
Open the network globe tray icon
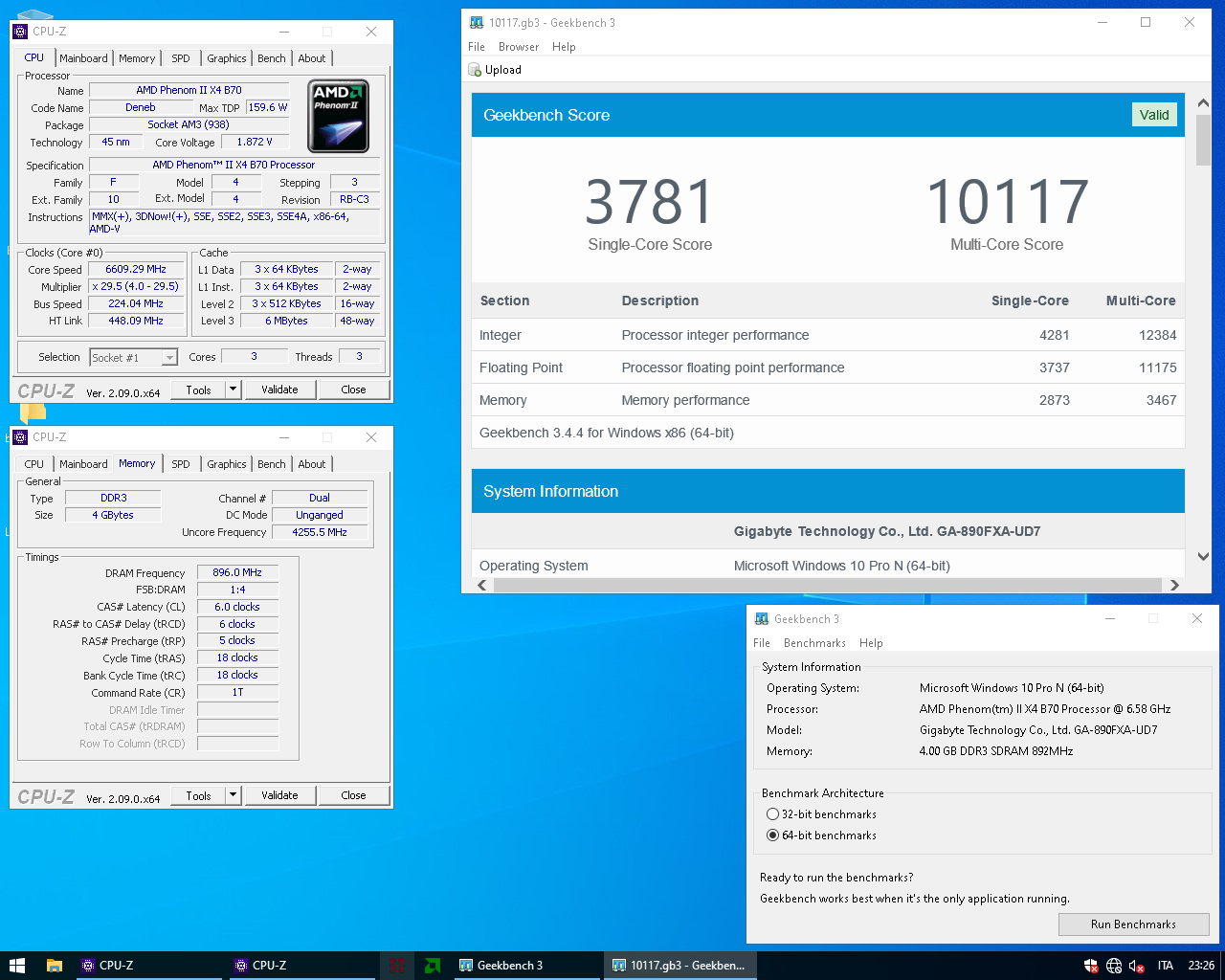[1114, 966]
